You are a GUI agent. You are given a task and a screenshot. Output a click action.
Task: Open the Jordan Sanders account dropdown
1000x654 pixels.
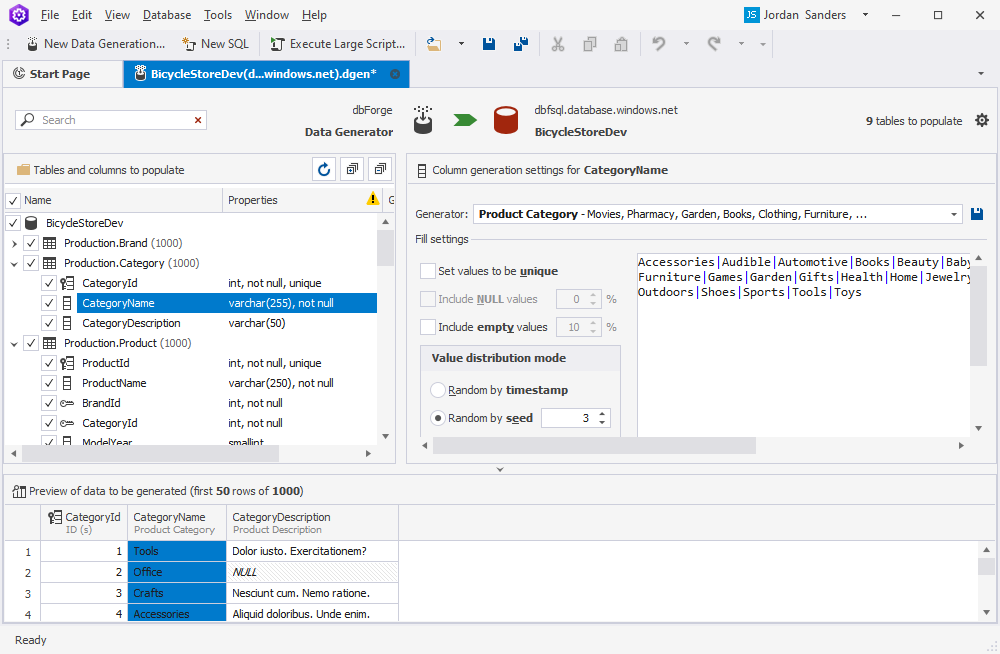[x=865, y=15]
